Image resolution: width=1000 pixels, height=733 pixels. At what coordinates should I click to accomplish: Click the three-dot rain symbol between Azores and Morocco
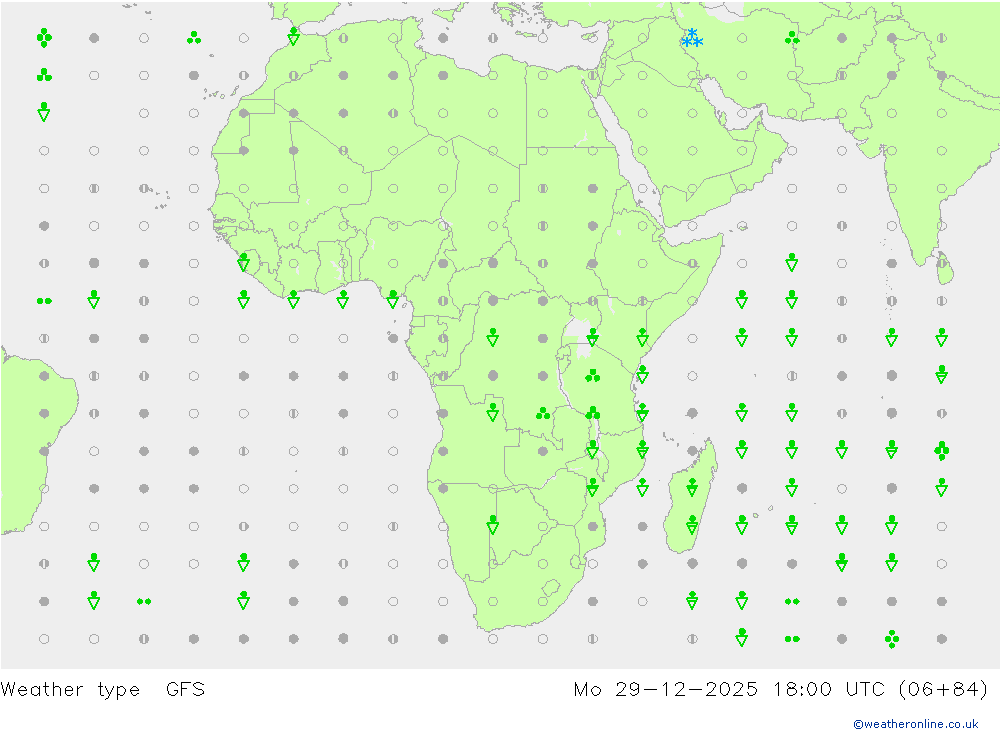click(194, 38)
